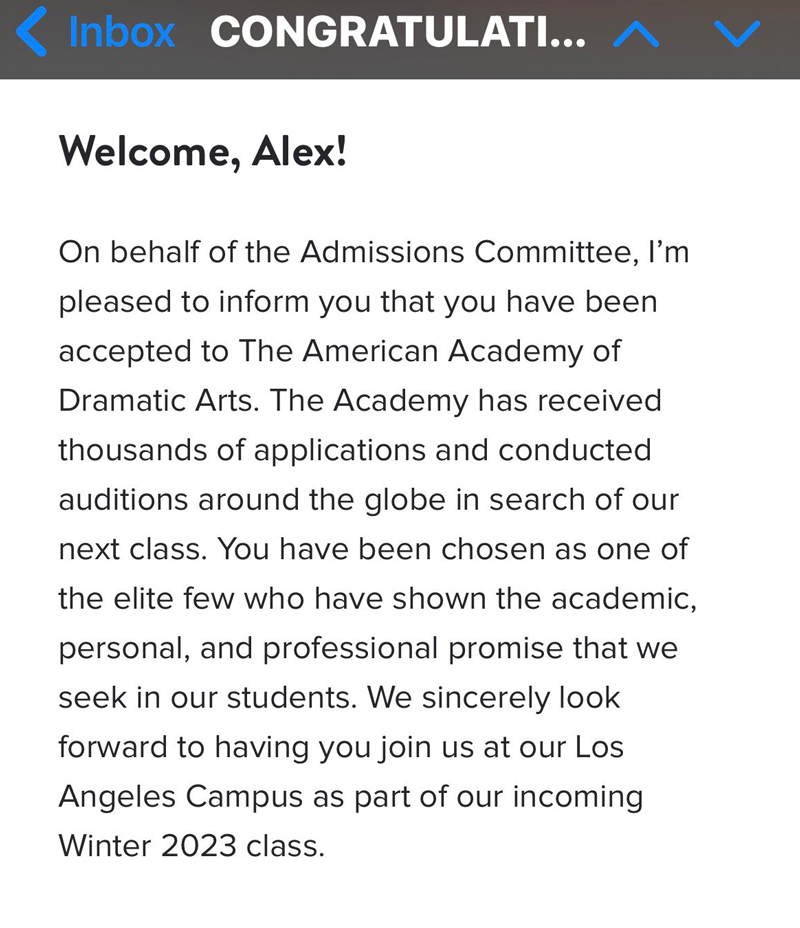This screenshot has height=928, width=800.
Task: Go to the next message with down arrow
Action: coord(738,35)
